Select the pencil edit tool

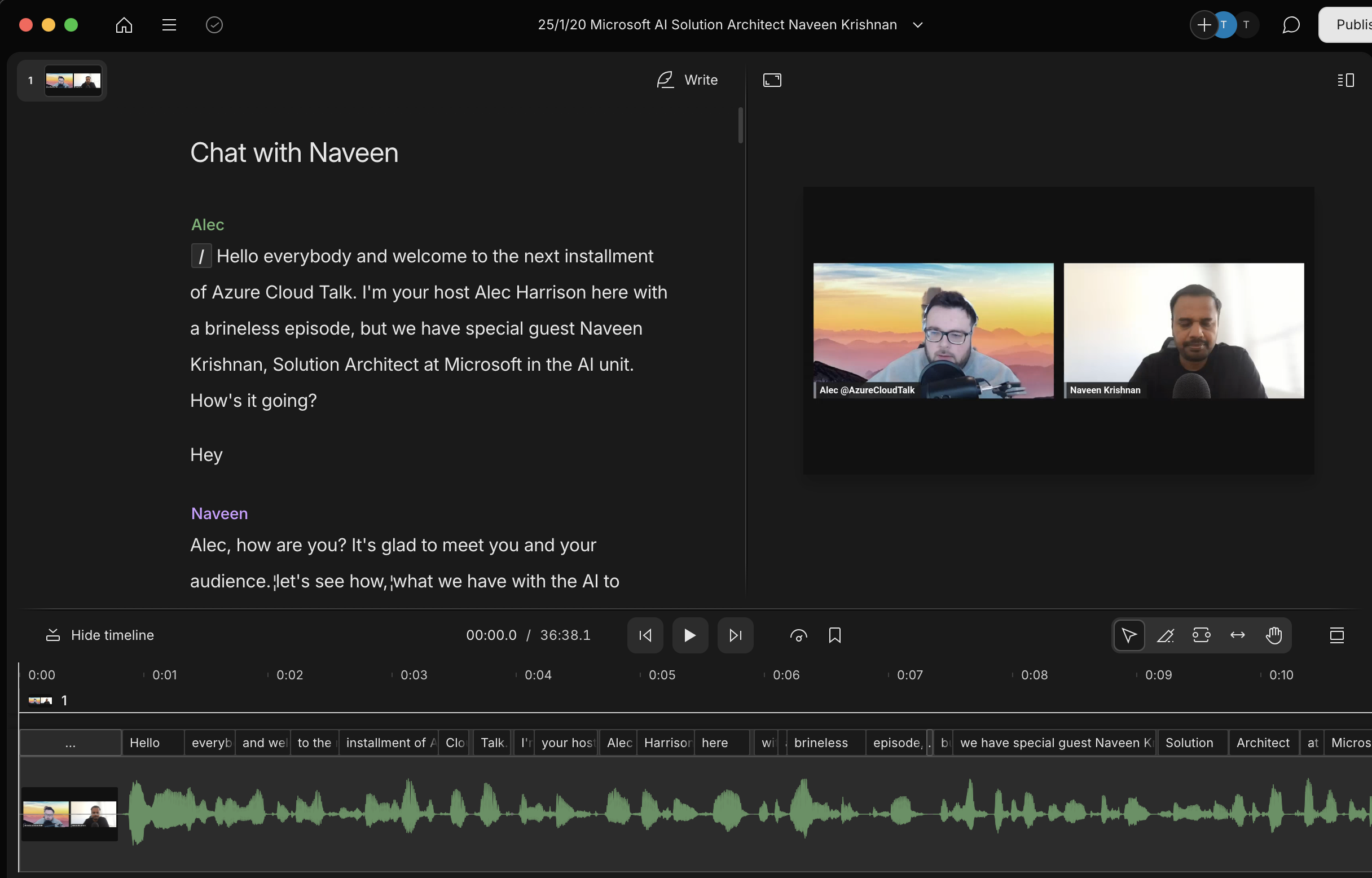pyautogui.click(x=1165, y=635)
